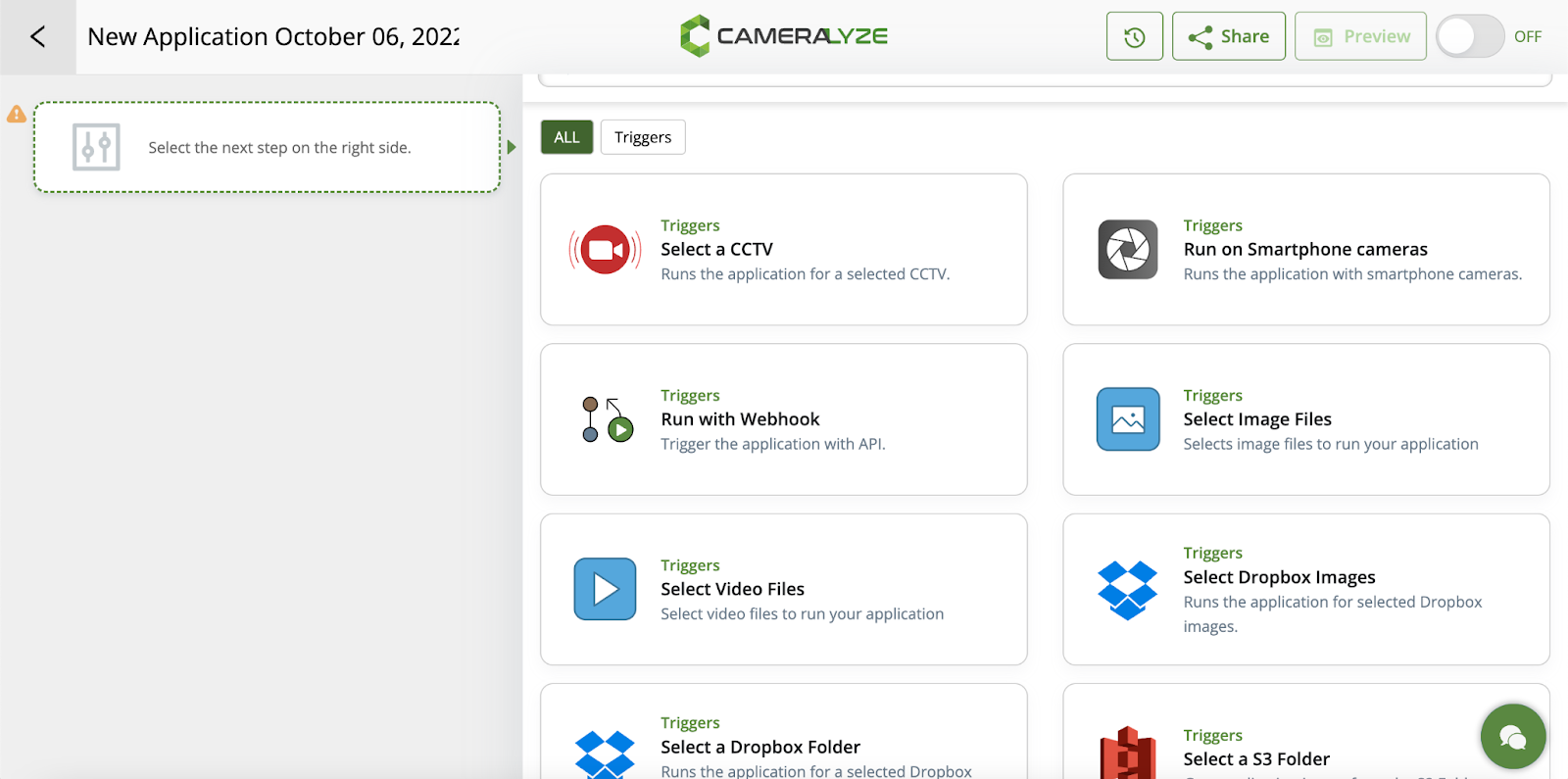This screenshot has width=1568, height=779.
Task: Click the share icon inside Share button
Action: coord(1200,37)
